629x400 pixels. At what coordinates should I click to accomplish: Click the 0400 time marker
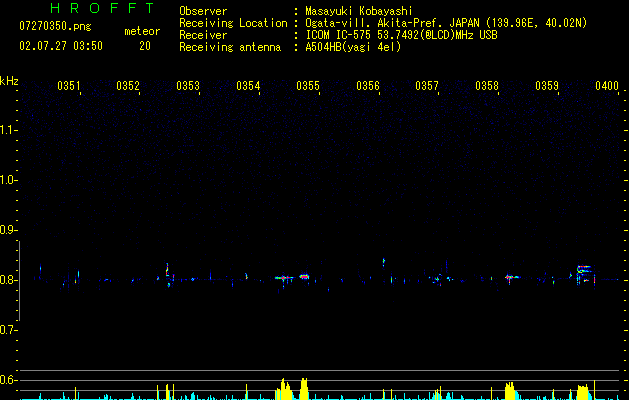pos(607,86)
